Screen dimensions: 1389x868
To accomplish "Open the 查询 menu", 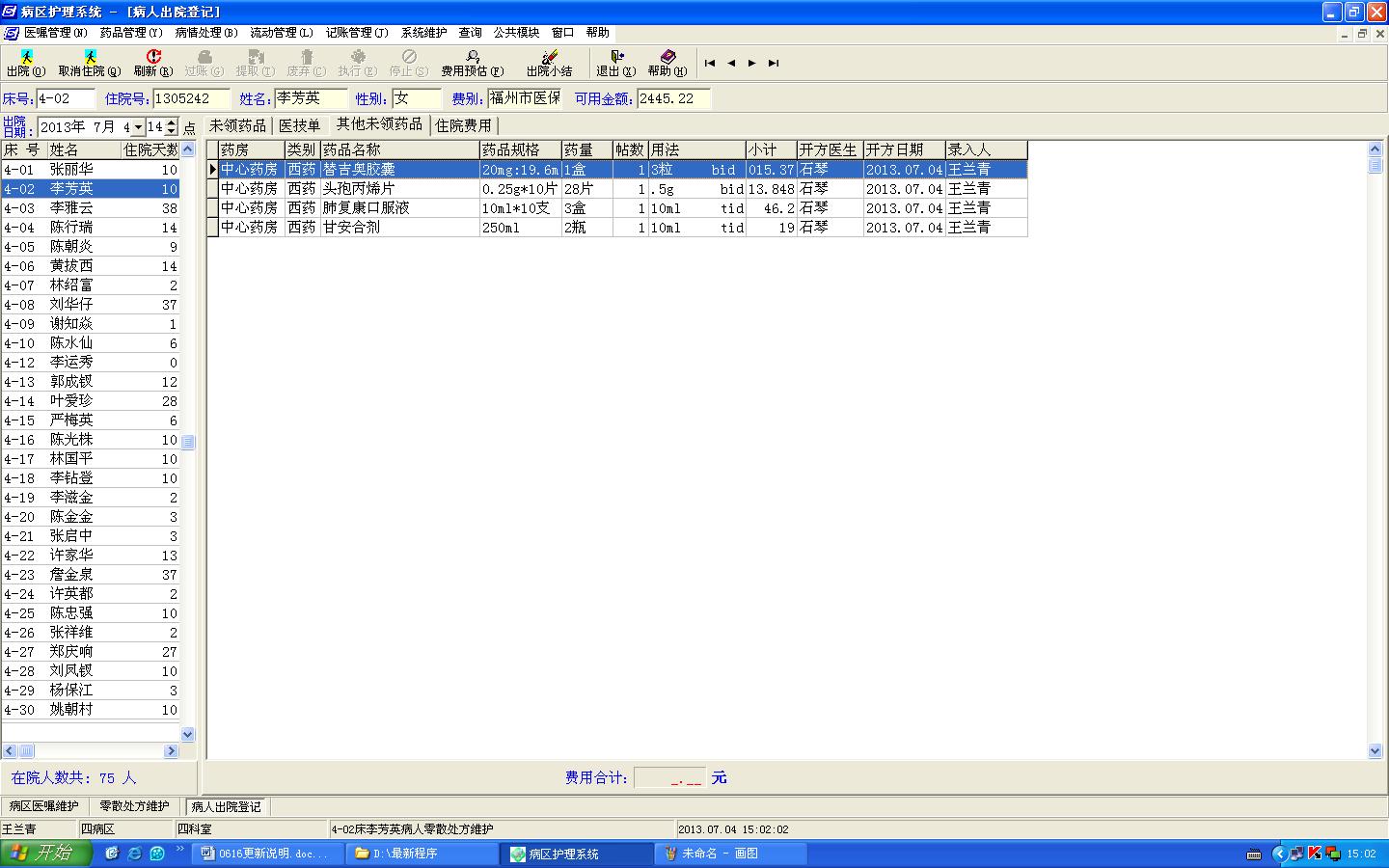I will pos(471,33).
